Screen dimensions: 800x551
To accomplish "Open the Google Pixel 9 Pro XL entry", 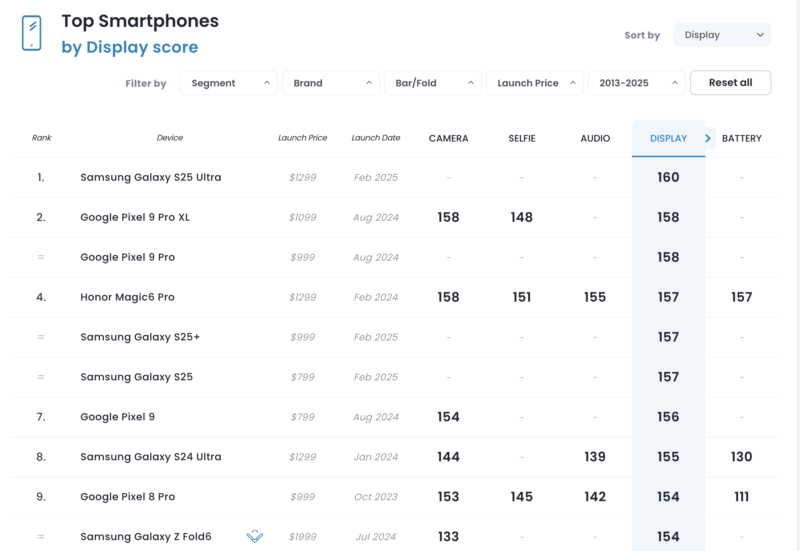I will (x=135, y=217).
